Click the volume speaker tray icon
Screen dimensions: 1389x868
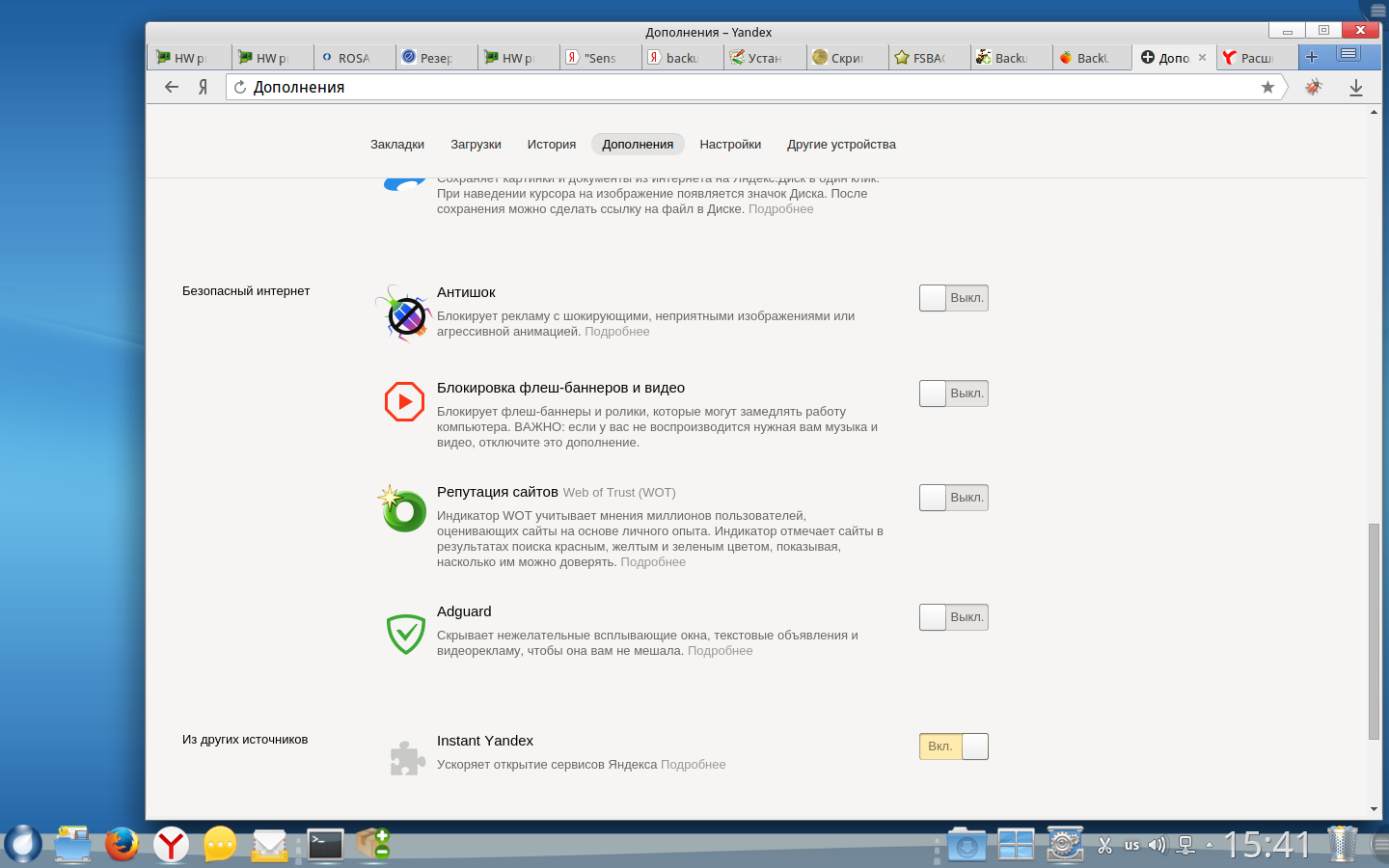pyautogui.click(x=1157, y=846)
